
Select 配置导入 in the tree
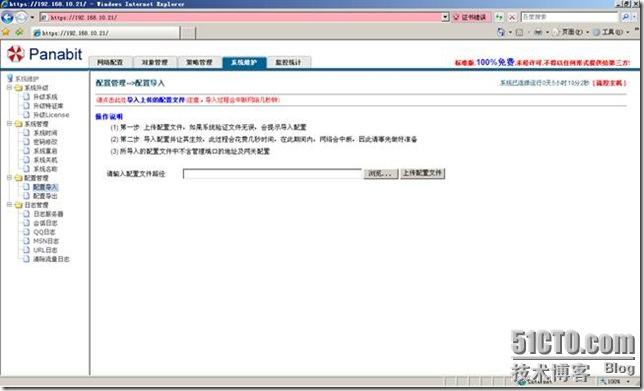tap(45, 187)
